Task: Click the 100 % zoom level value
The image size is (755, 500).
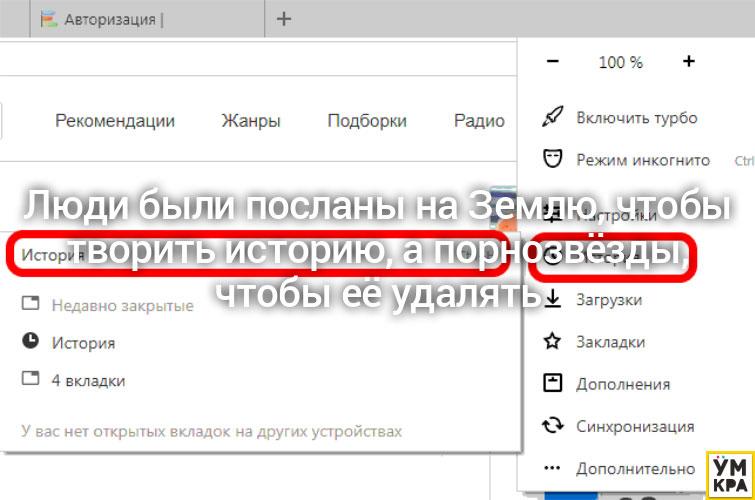Action: click(621, 62)
